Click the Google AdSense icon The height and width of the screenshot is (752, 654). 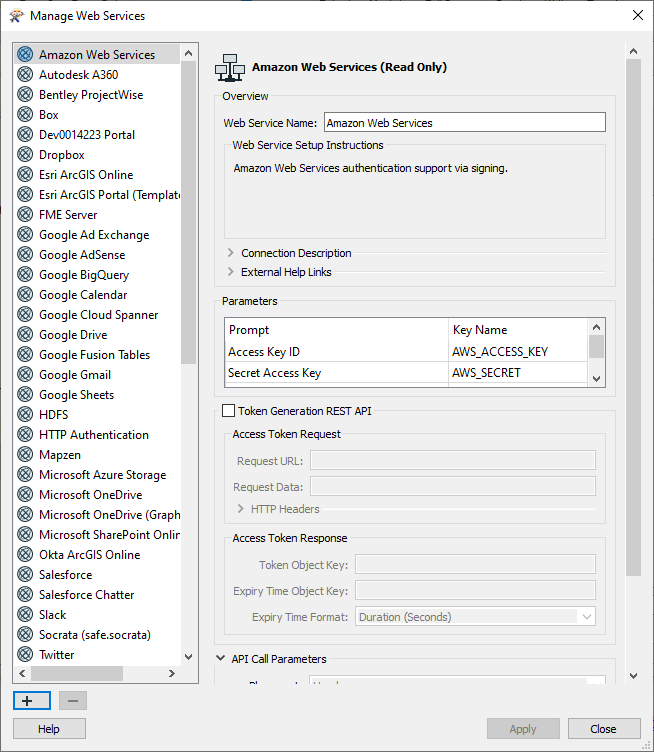click(25, 255)
